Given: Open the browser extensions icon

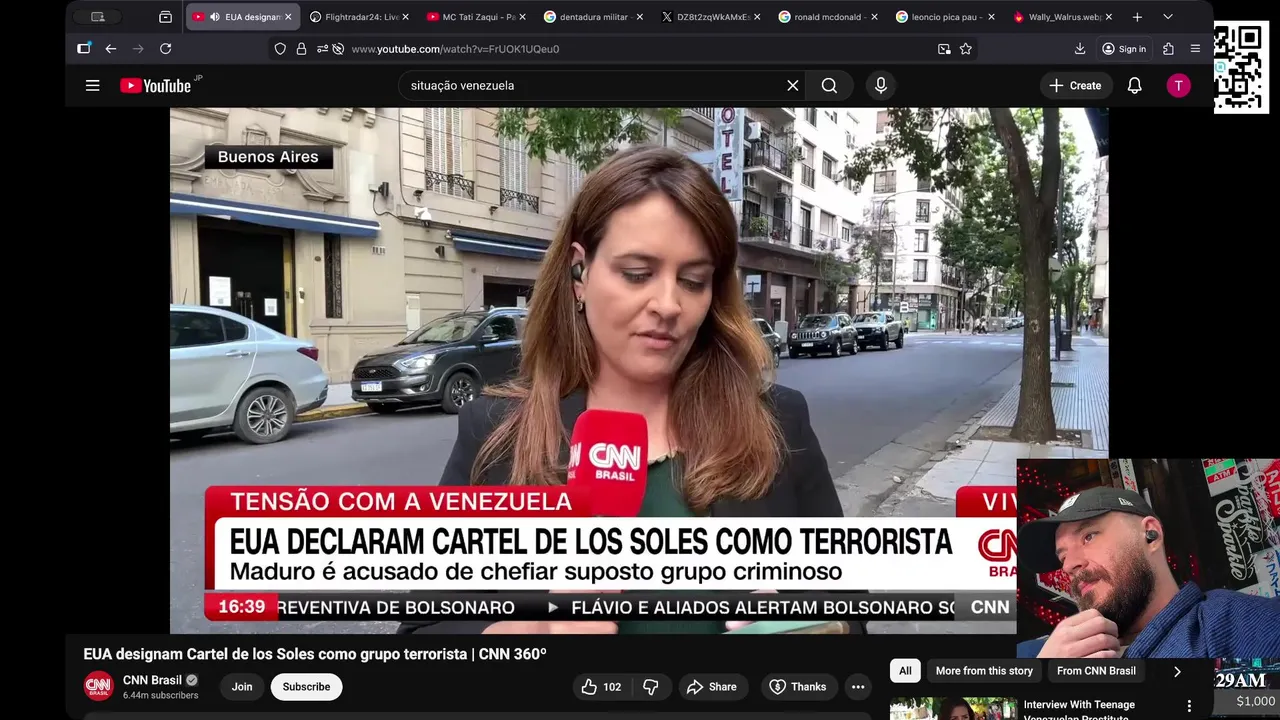Looking at the screenshot, I should point(1168,49).
